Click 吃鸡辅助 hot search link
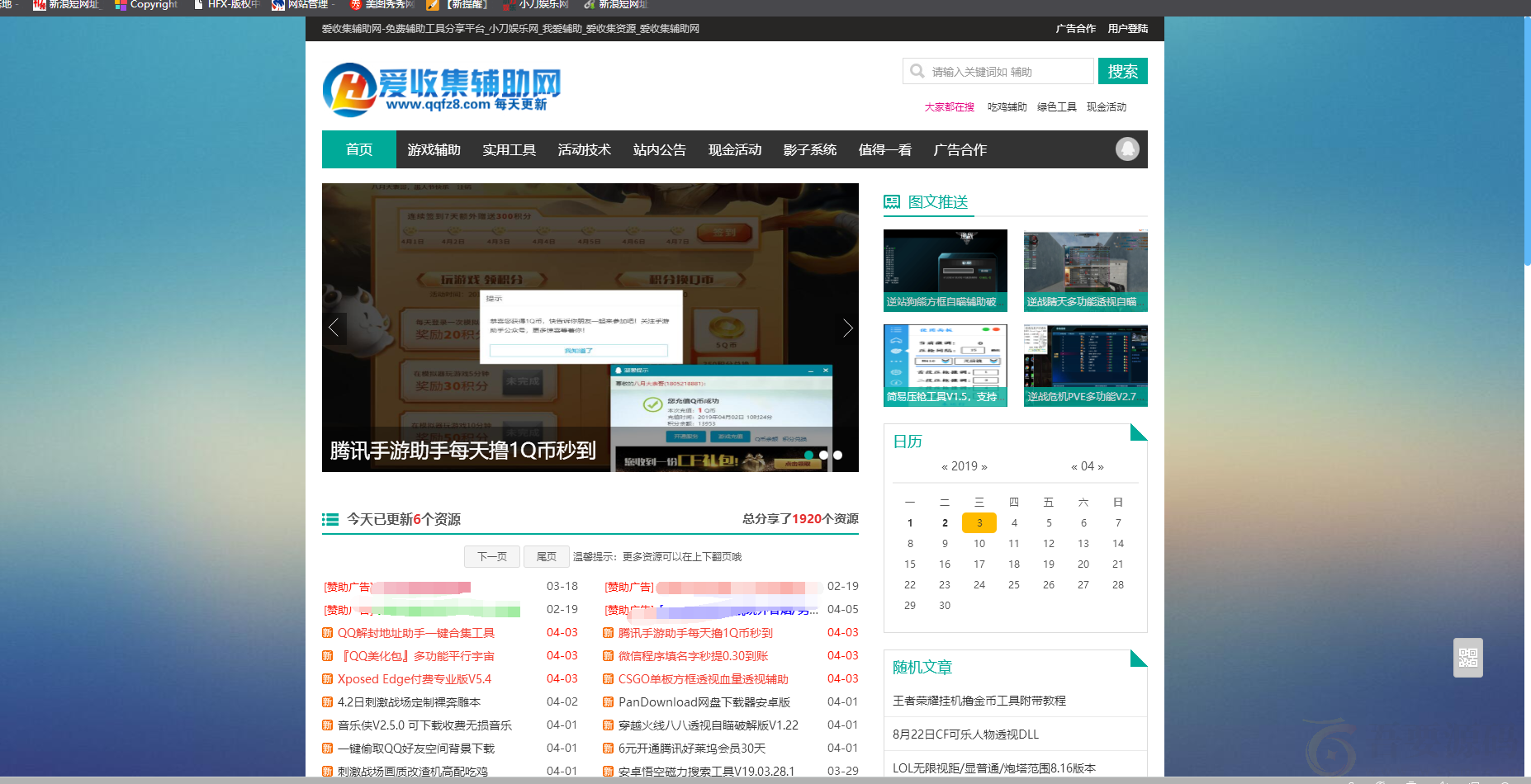The image size is (1531, 784). [x=1007, y=107]
